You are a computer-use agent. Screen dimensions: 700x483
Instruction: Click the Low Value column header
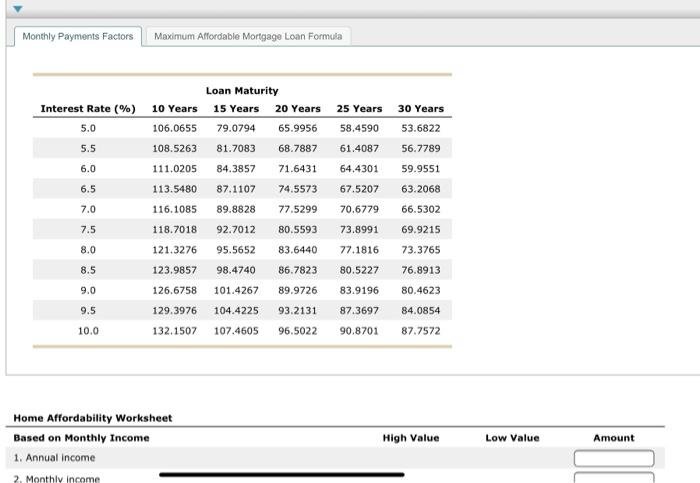coord(512,438)
